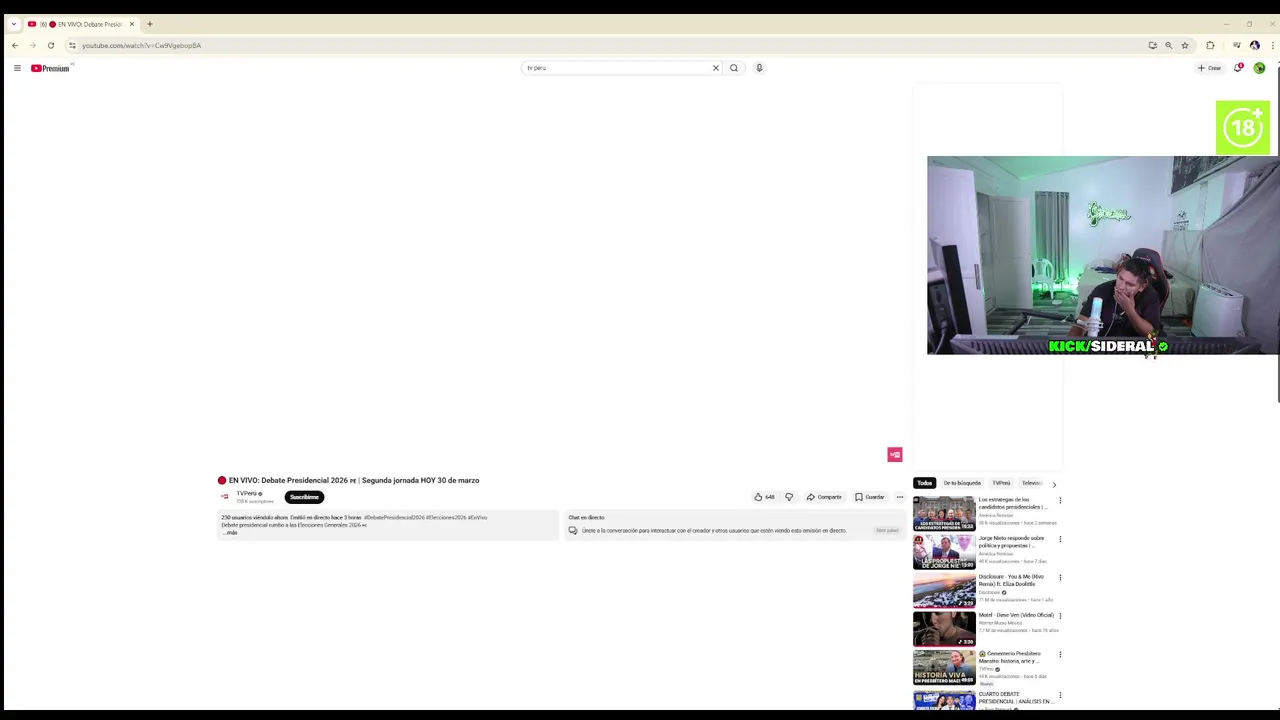The height and width of the screenshot is (720, 1280).
Task: Open 'CUARTO DEBATE PRESIDENCIAL' video title
Action: click(x=1014, y=698)
